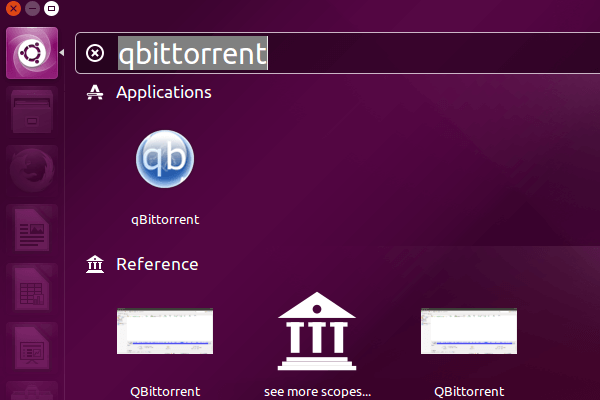Collapse the Reference results section header
600x400 pixels.
(x=157, y=265)
